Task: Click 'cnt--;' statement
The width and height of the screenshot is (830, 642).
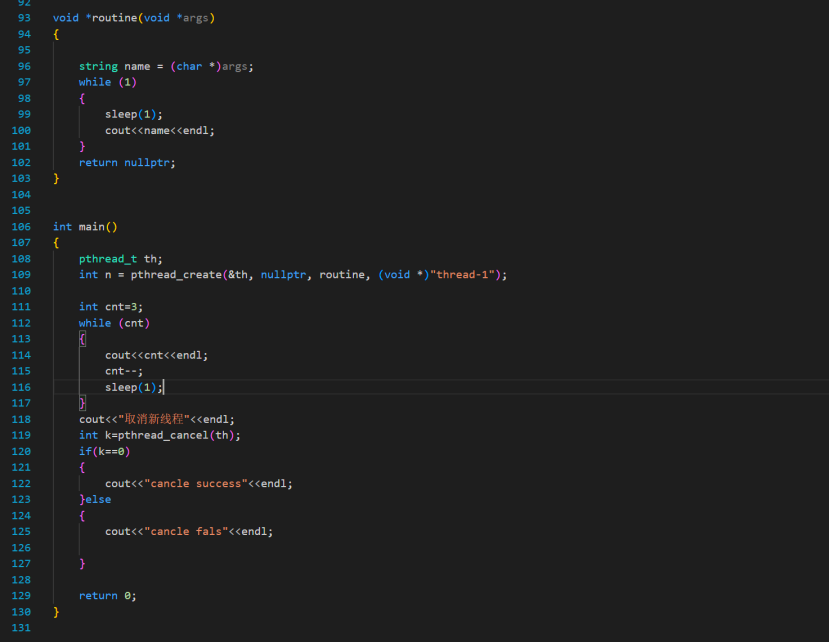Action: click(x=124, y=371)
